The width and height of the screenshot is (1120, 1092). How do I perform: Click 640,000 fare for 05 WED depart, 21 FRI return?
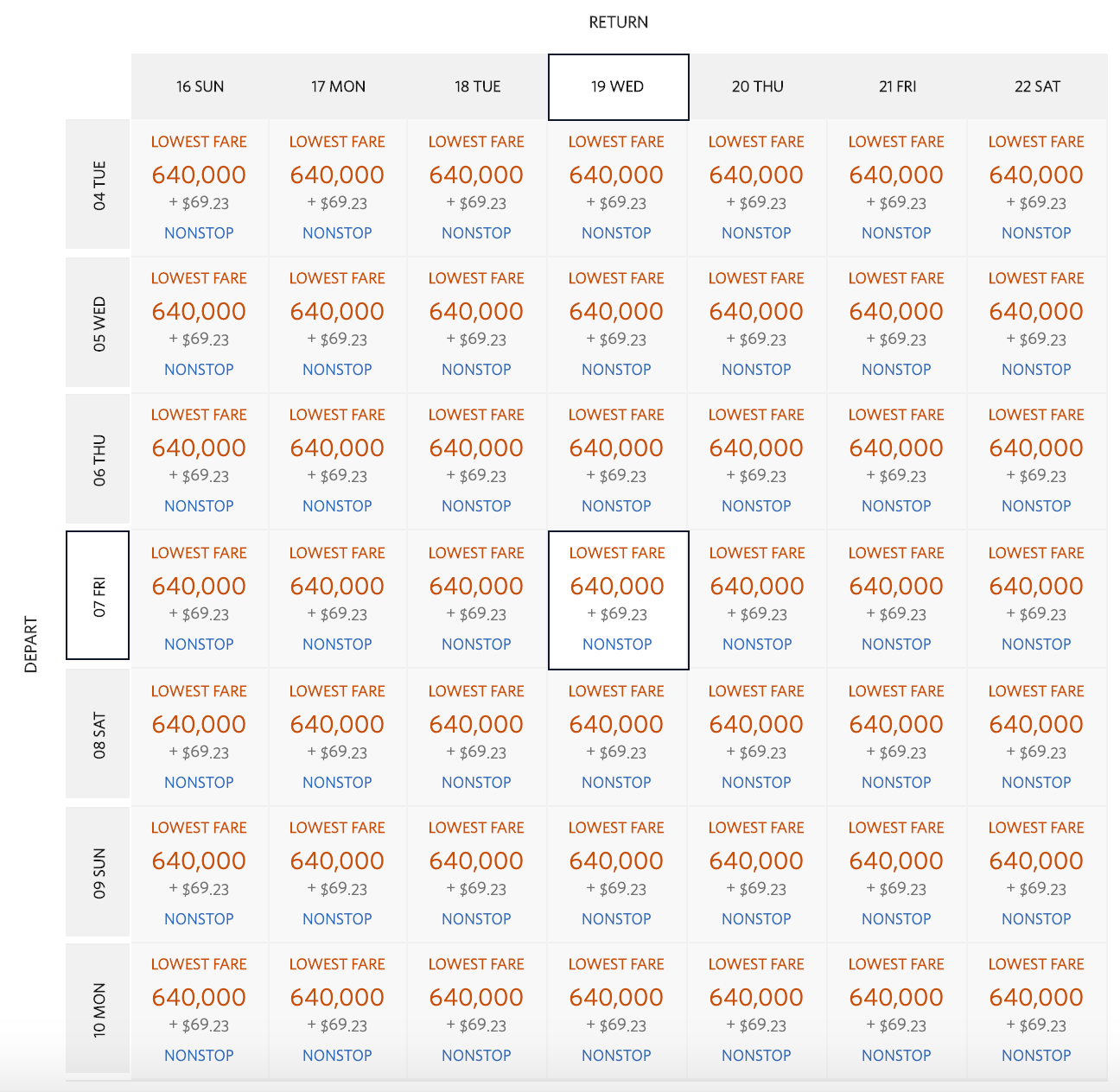click(896, 312)
